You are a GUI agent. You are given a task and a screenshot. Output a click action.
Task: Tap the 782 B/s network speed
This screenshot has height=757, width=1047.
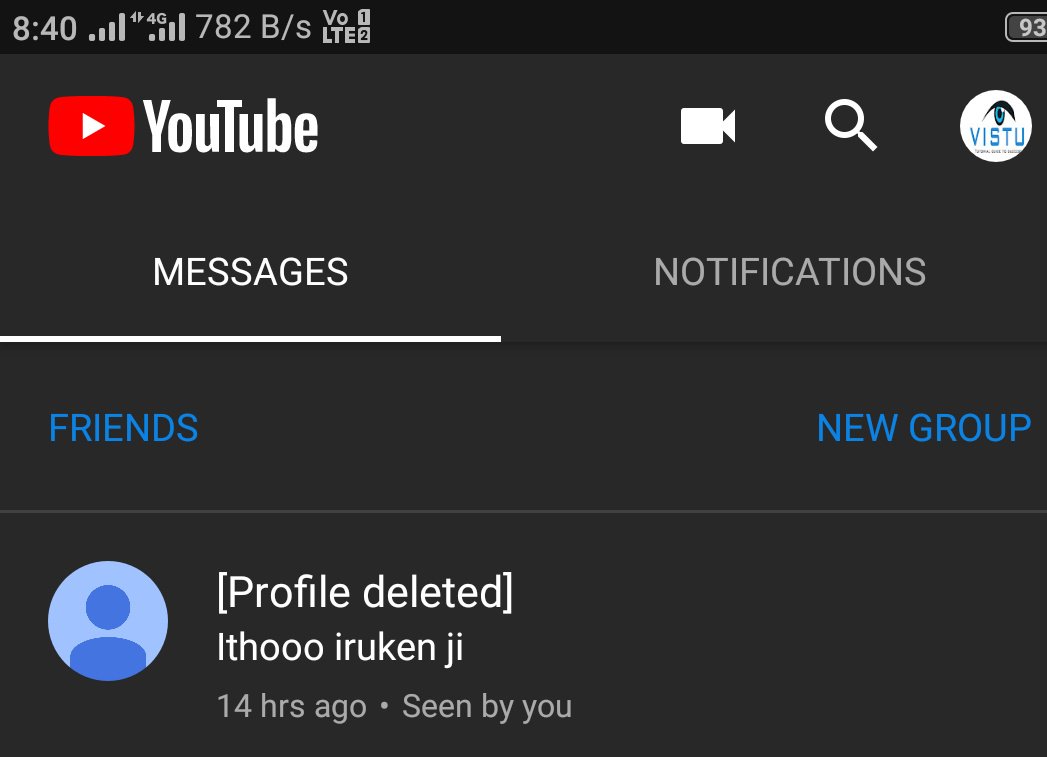click(254, 27)
